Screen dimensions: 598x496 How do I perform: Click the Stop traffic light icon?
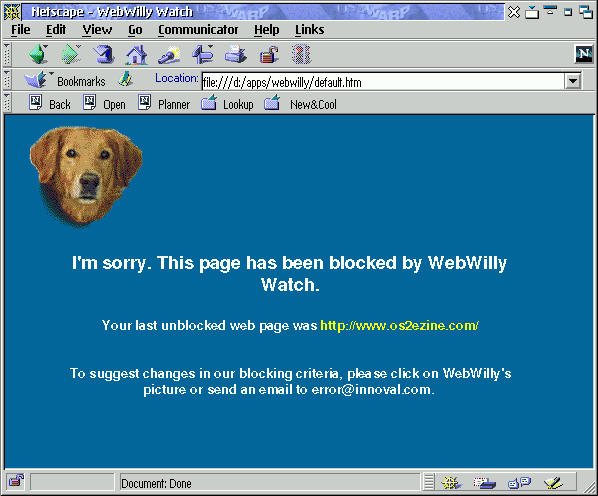(x=301, y=54)
